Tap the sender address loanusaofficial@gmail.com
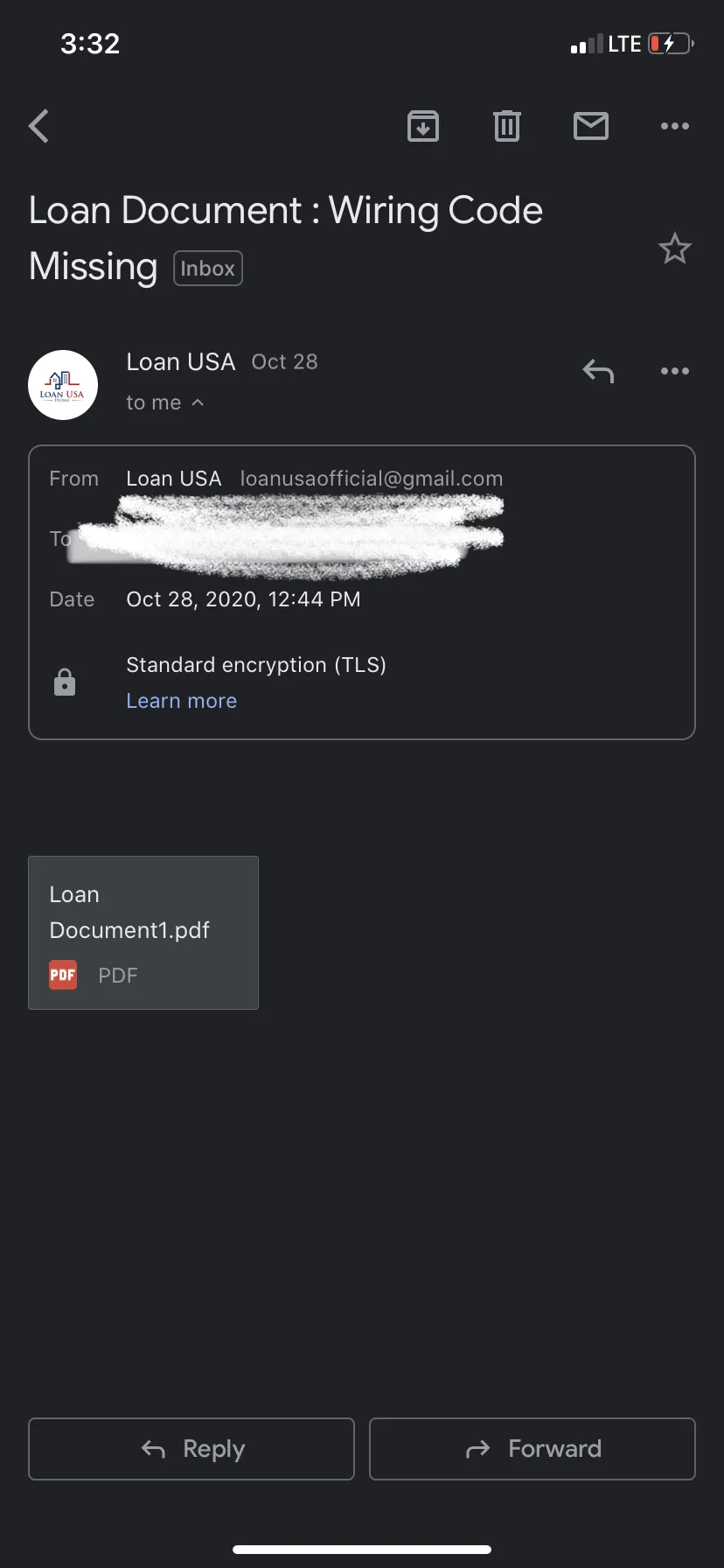This screenshot has width=724, height=1568. pos(372,479)
